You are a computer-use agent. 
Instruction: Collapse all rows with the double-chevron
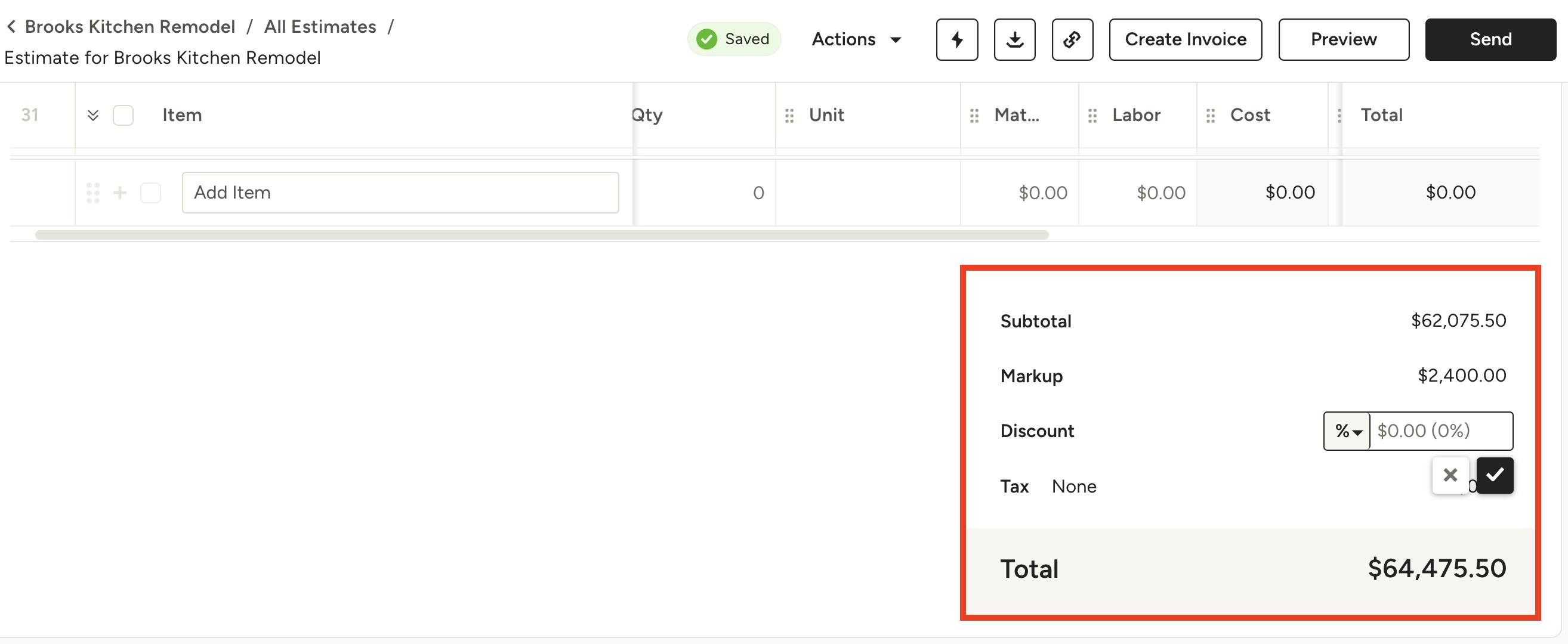click(x=92, y=115)
